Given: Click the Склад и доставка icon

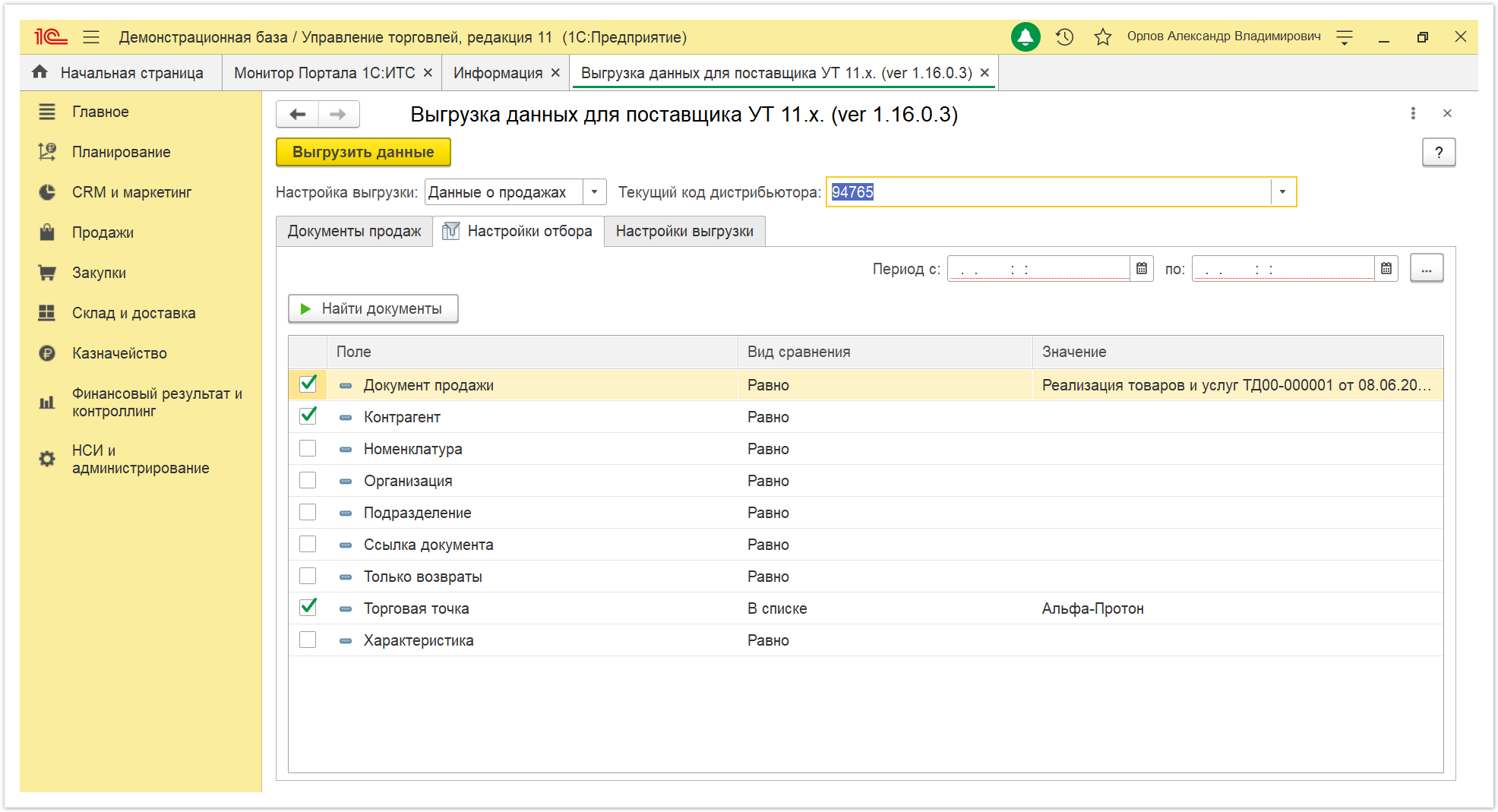Looking at the screenshot, I should point(47,313).
